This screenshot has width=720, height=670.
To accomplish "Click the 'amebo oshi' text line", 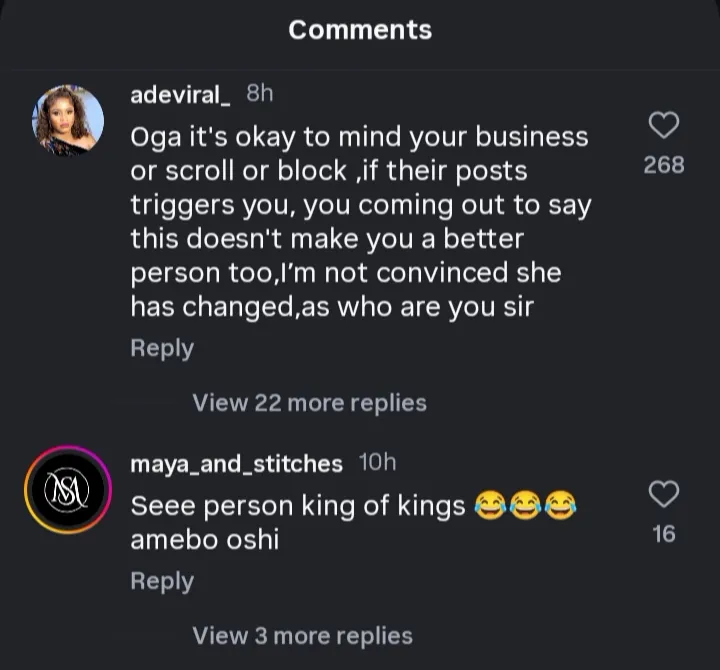I will [x=205, y=540].
